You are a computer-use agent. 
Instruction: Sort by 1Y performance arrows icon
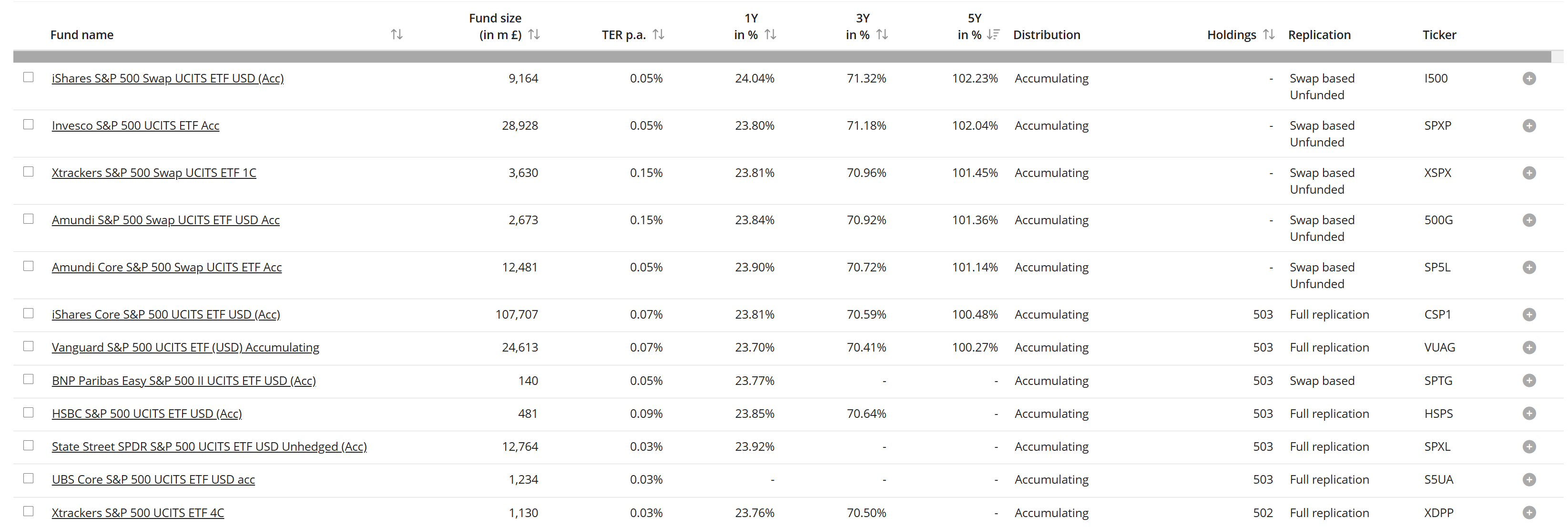[x=770, y=34]
